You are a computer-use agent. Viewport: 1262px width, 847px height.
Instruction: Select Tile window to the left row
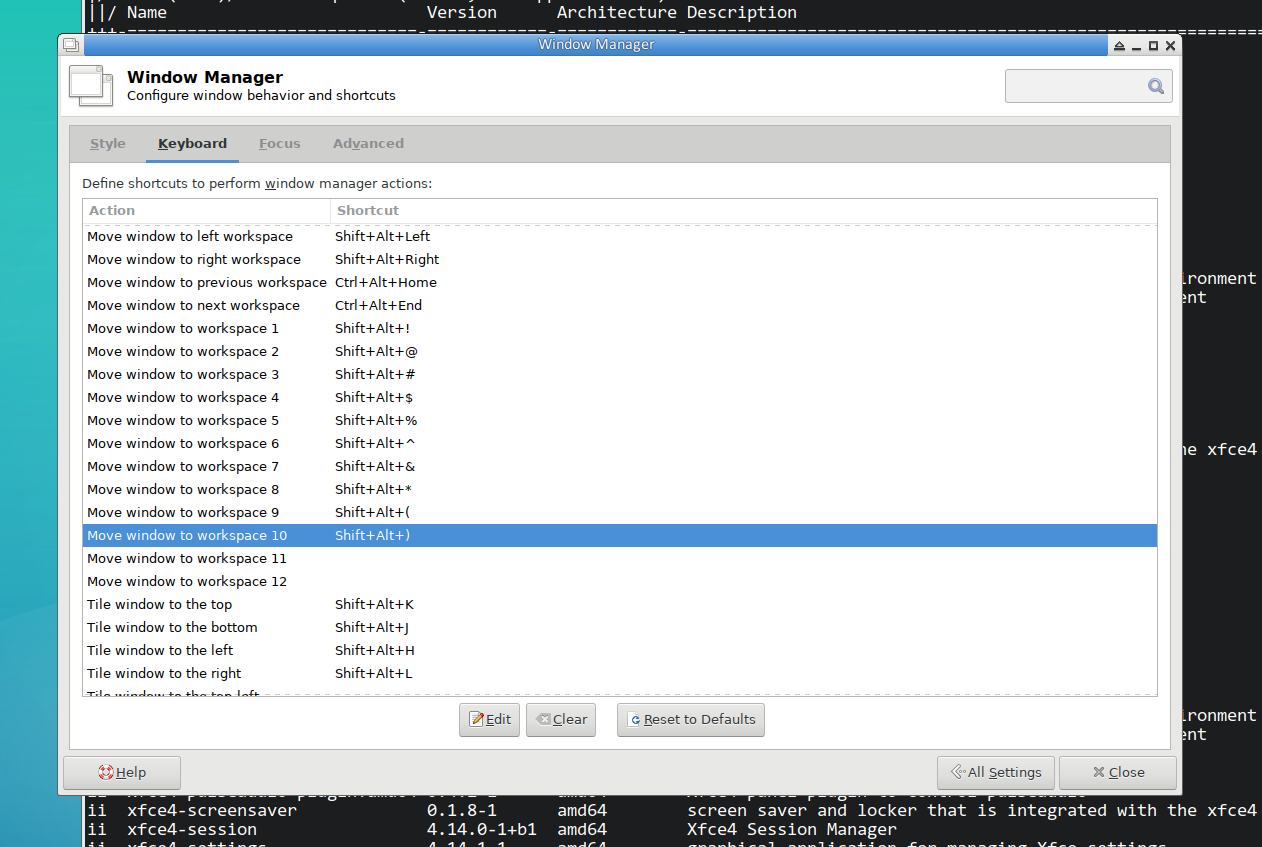point(160,651)
